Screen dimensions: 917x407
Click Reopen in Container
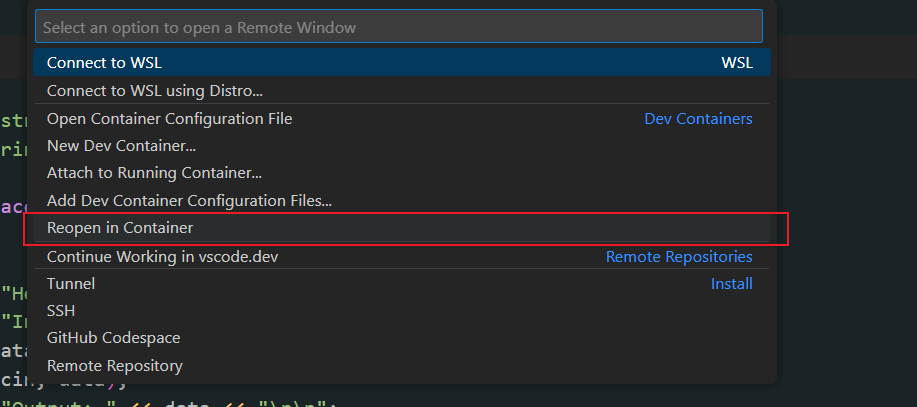click(120, 228)
